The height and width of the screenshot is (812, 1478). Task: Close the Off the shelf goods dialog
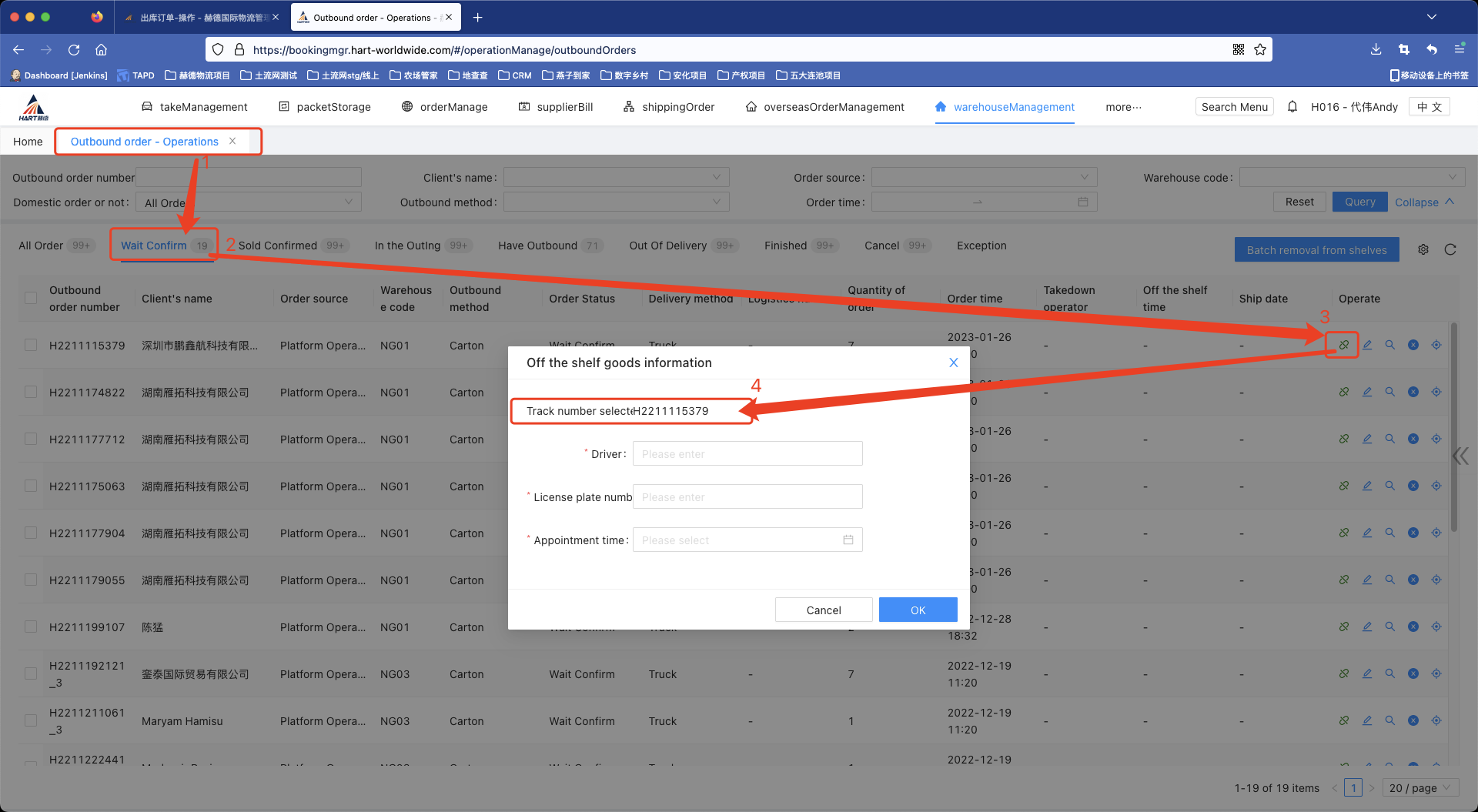[x=953, y=363]
